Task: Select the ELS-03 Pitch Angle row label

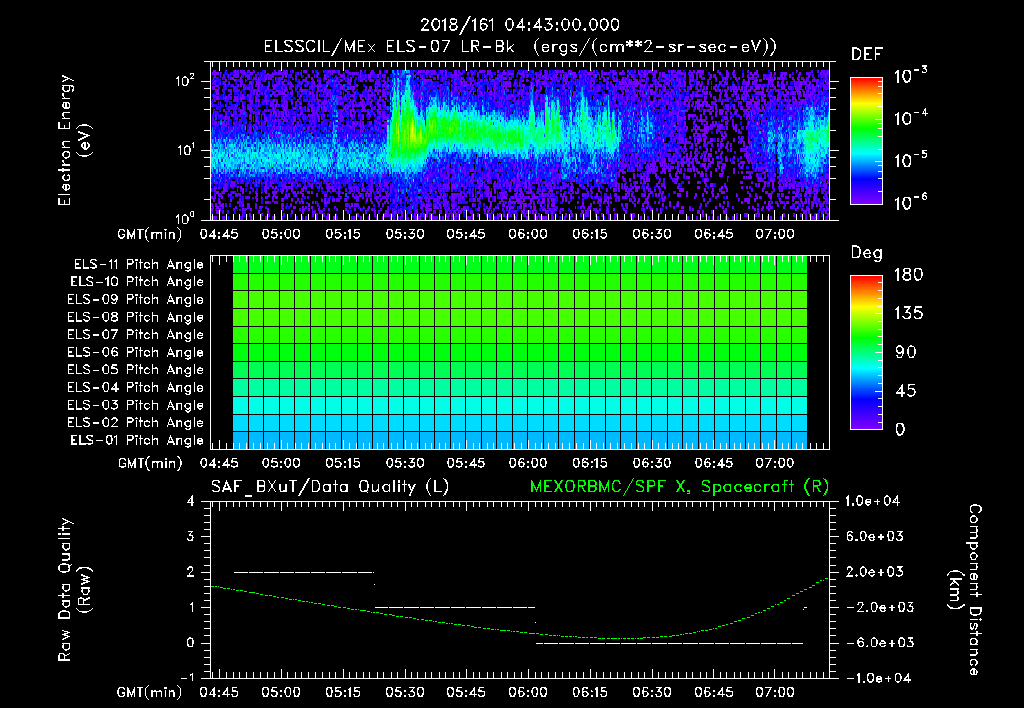Action: coord(136,405)
